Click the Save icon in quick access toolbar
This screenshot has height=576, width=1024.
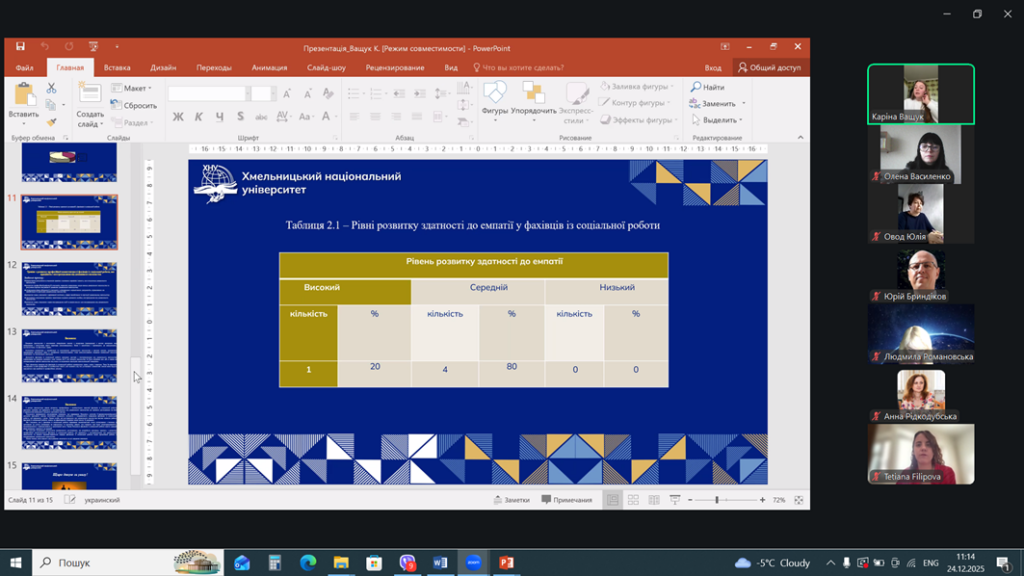point(20,46)
